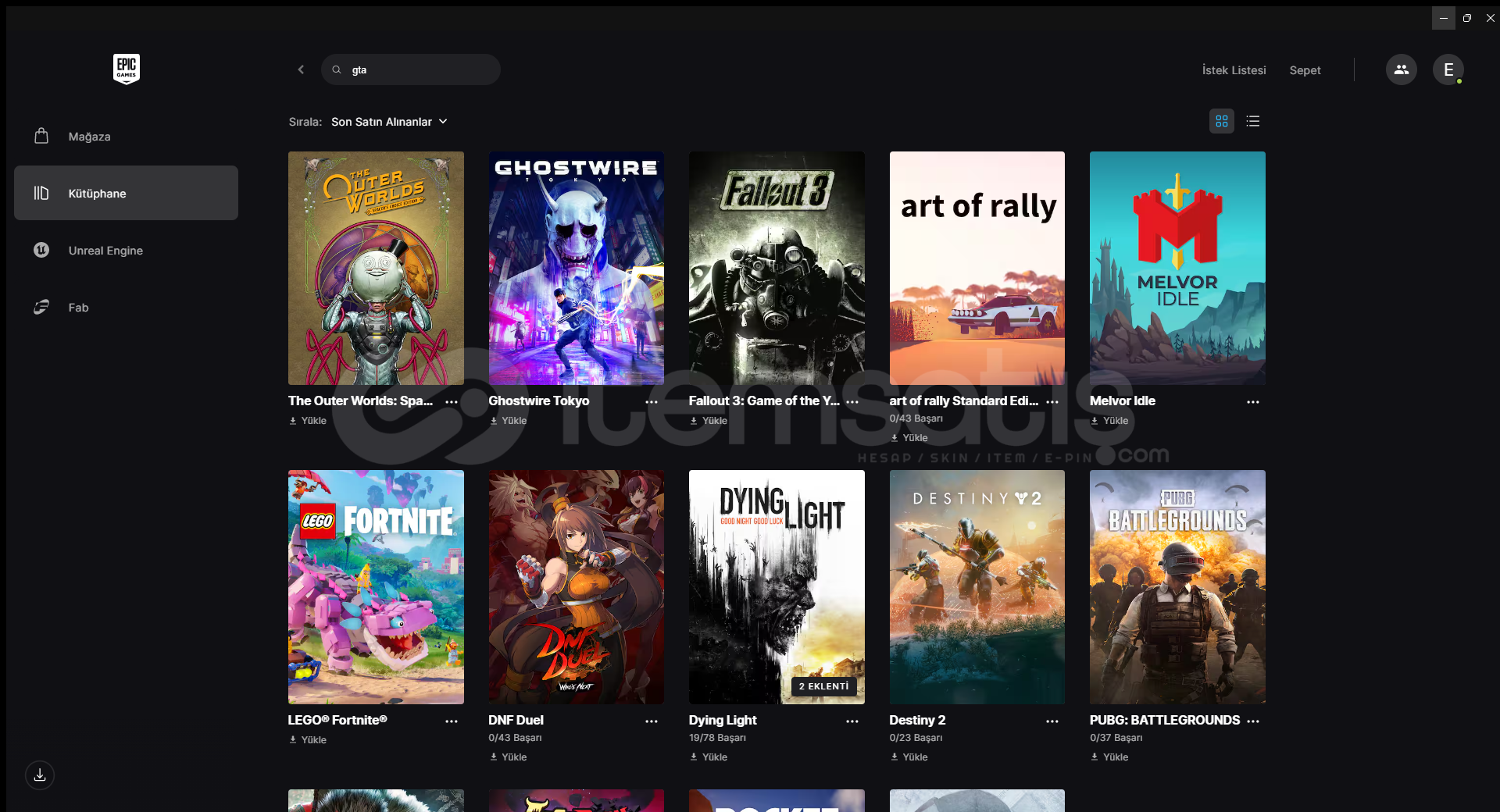Image resolution: width=1500 pixels, height=812 pixels.
Task: Open options menu for LEGO Fortnite
Action: [452, 721]
